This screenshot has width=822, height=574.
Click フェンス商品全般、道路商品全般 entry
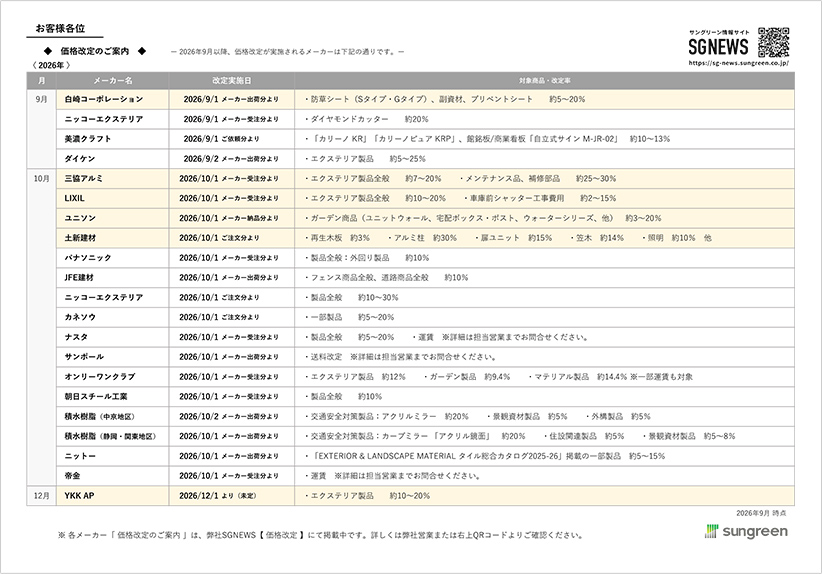point(386,277)
